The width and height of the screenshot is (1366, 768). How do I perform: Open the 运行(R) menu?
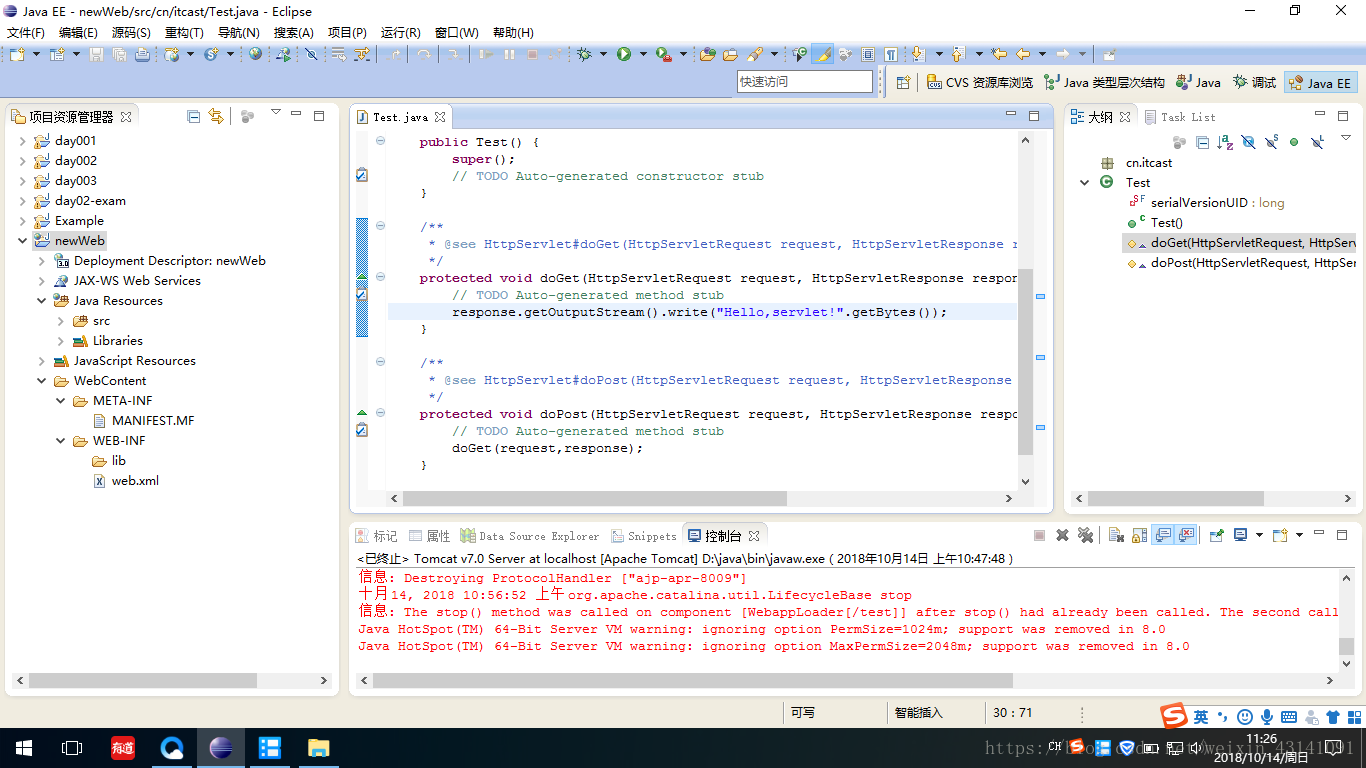click(400, 32)
